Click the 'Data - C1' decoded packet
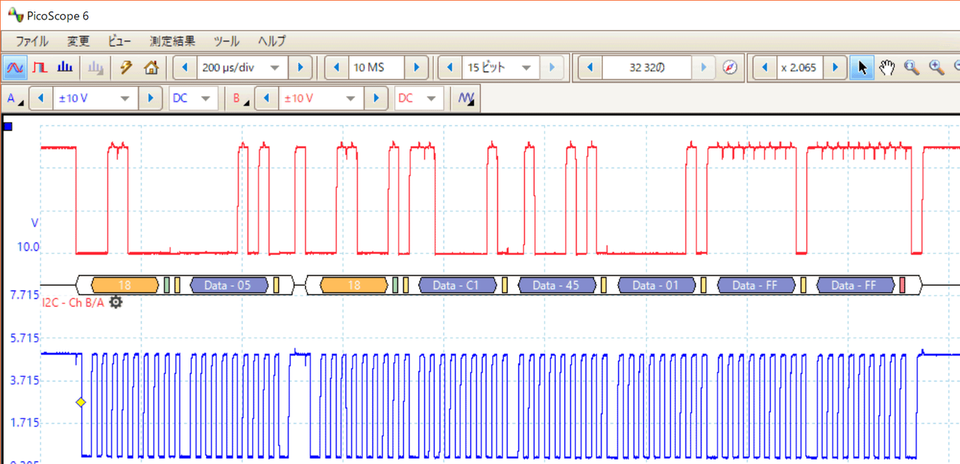 pyautogui.click(x=456, y=285)
